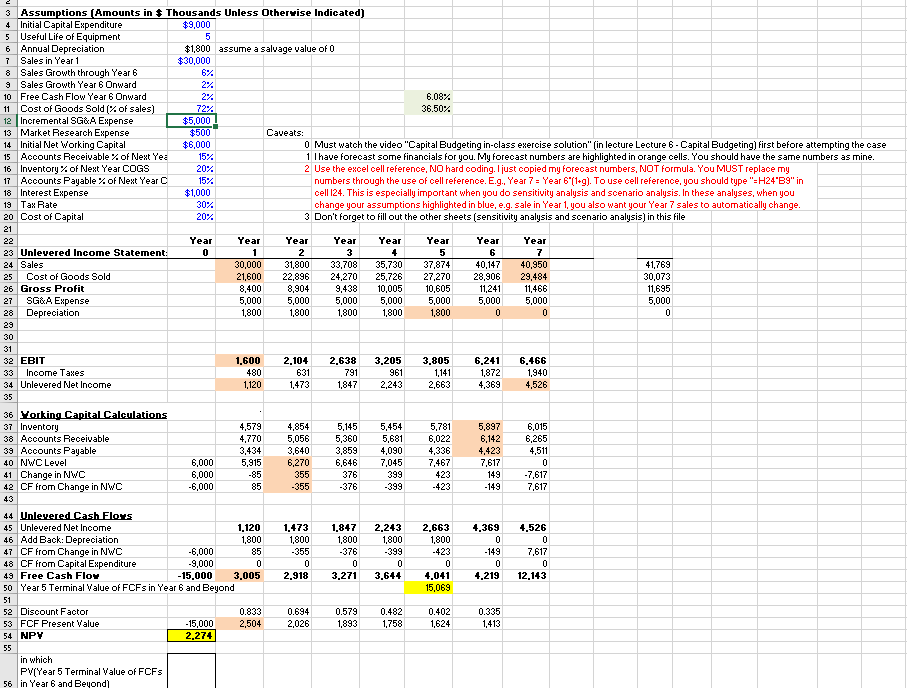Screen dimensions: 907x688
Task: Select Year 1 Discount Factor 0.833
Action: pos(239,612)
